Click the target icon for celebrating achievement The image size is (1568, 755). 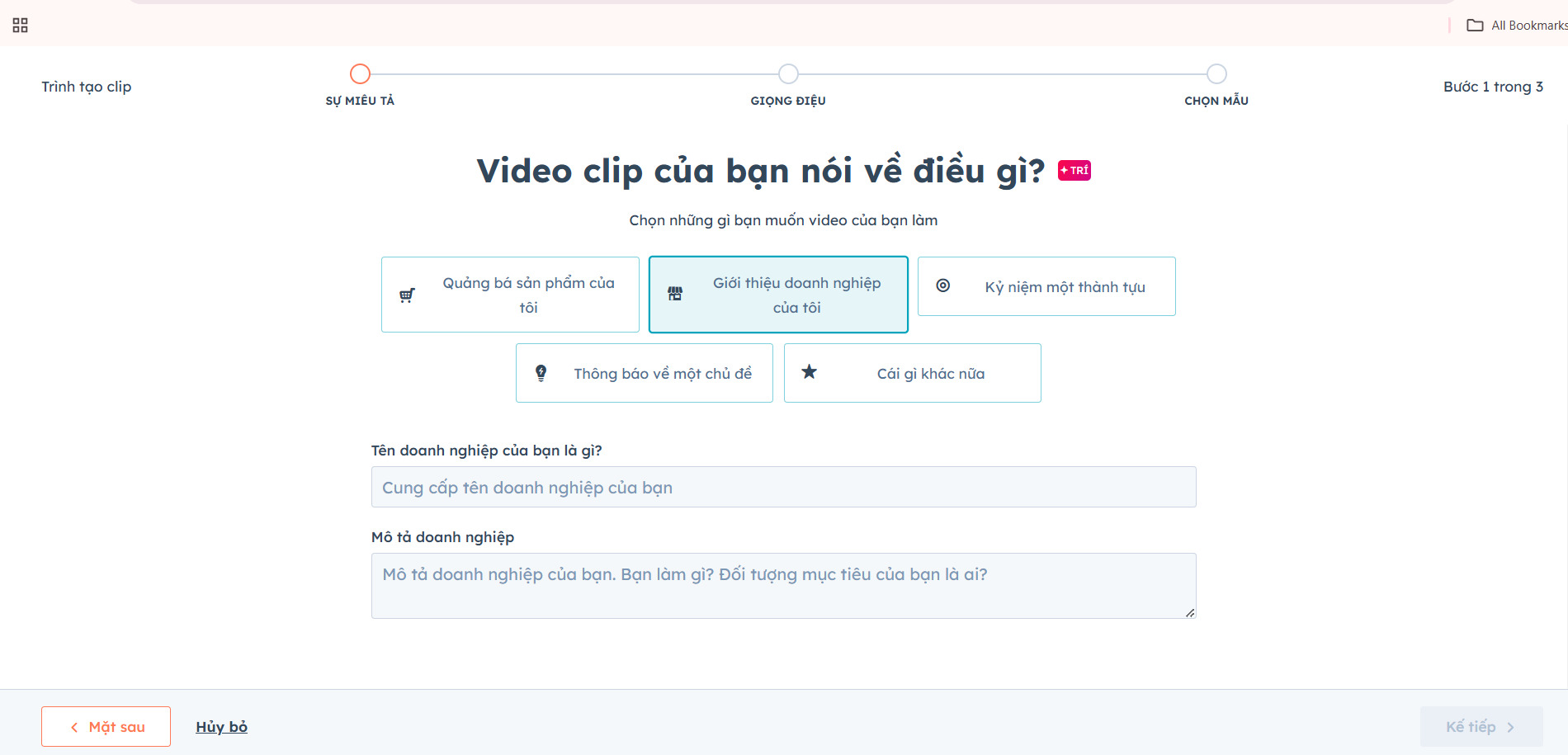tap(943, 285)
